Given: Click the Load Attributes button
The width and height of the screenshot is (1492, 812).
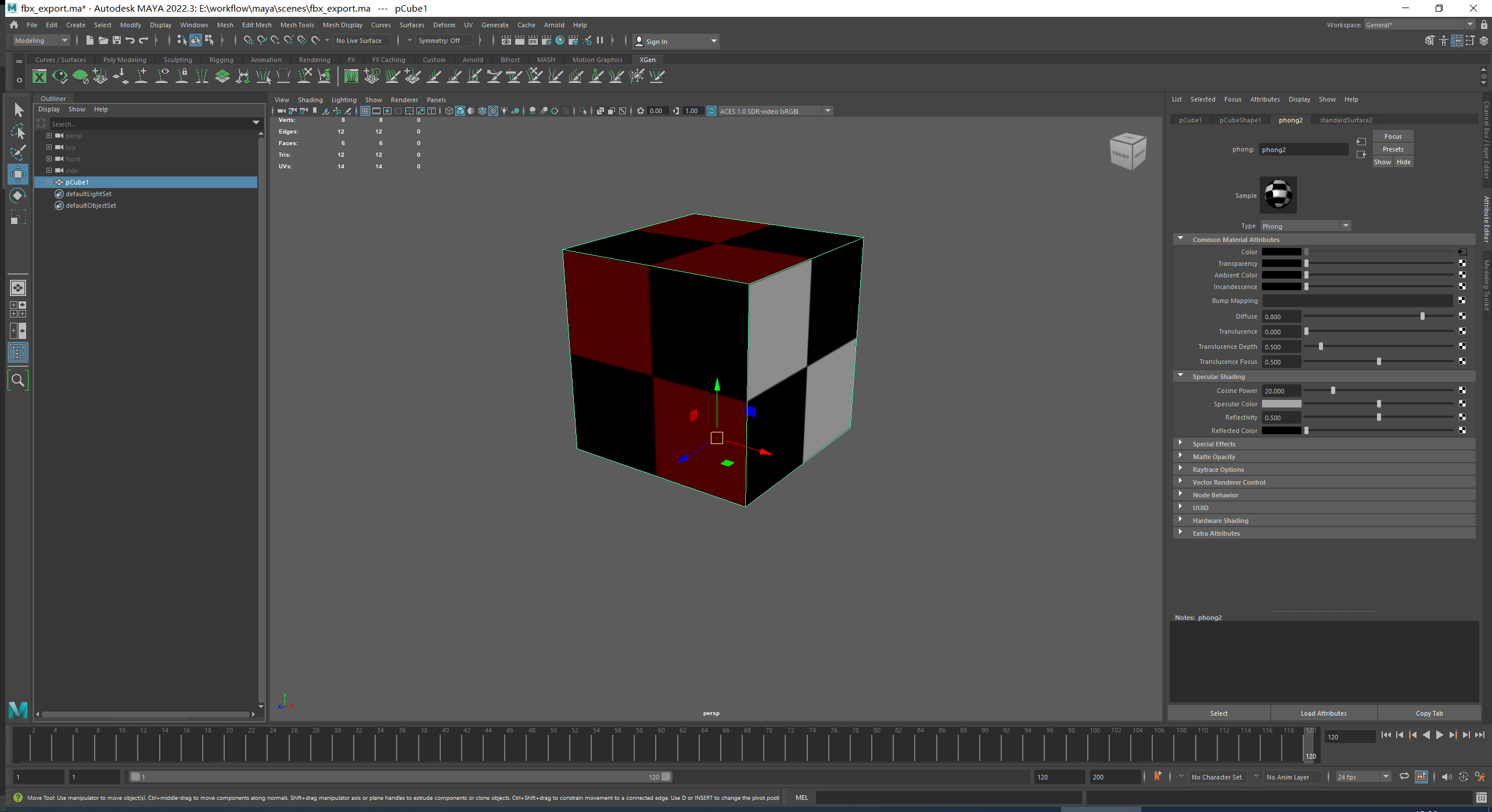Looking at the screenshot, I should click(1322, 712).
